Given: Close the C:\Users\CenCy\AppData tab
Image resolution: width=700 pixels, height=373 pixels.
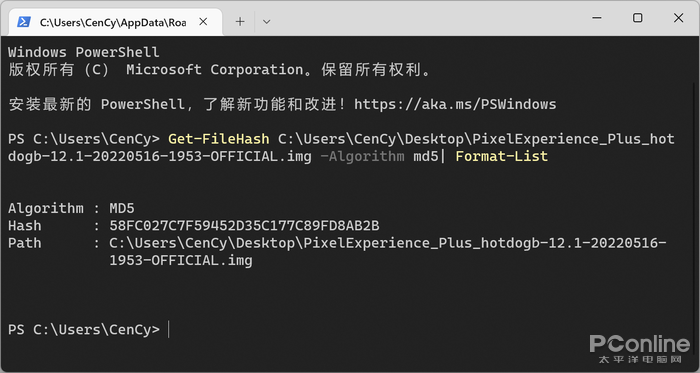Looking at the screenshot, I should coord(203,21).
